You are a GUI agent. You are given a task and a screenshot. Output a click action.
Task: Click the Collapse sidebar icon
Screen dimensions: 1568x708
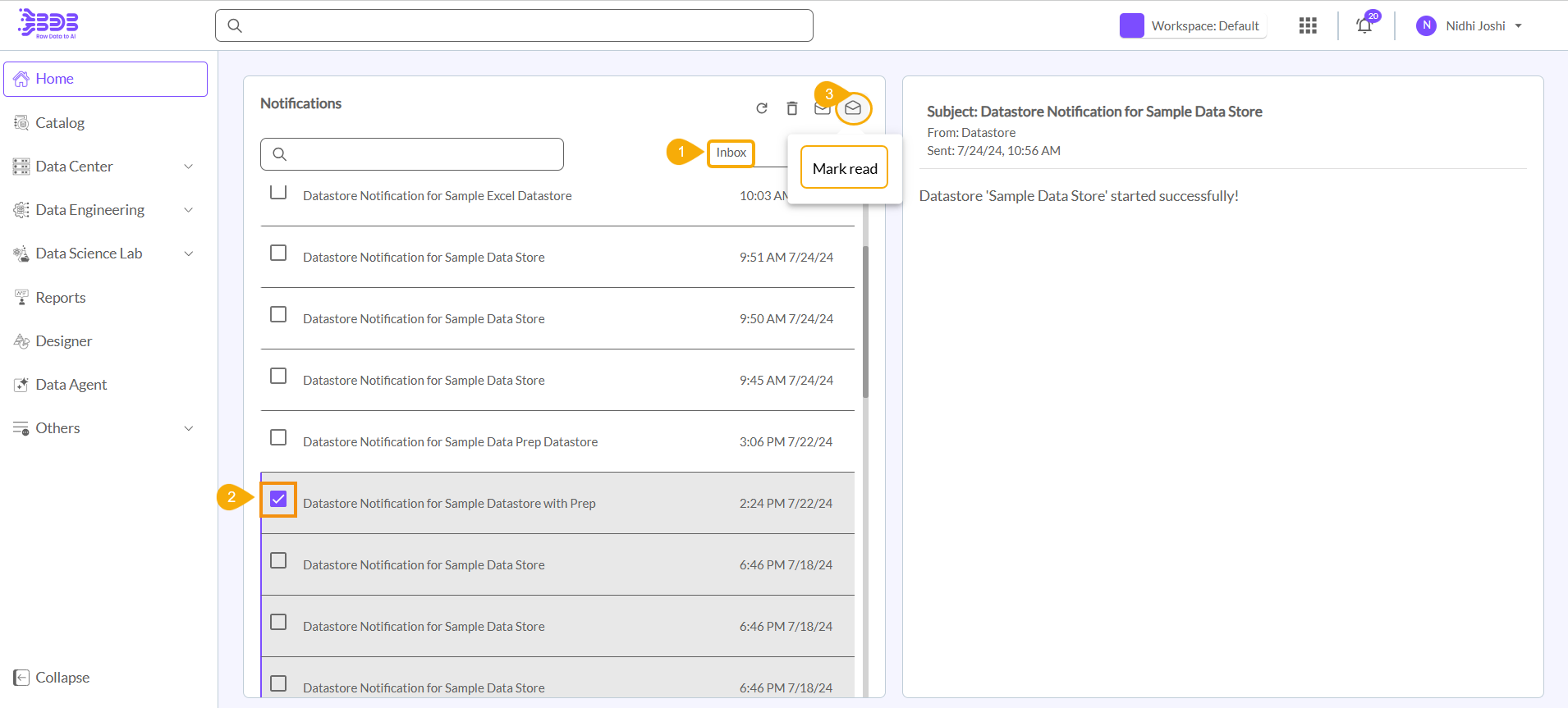[21, 678]
